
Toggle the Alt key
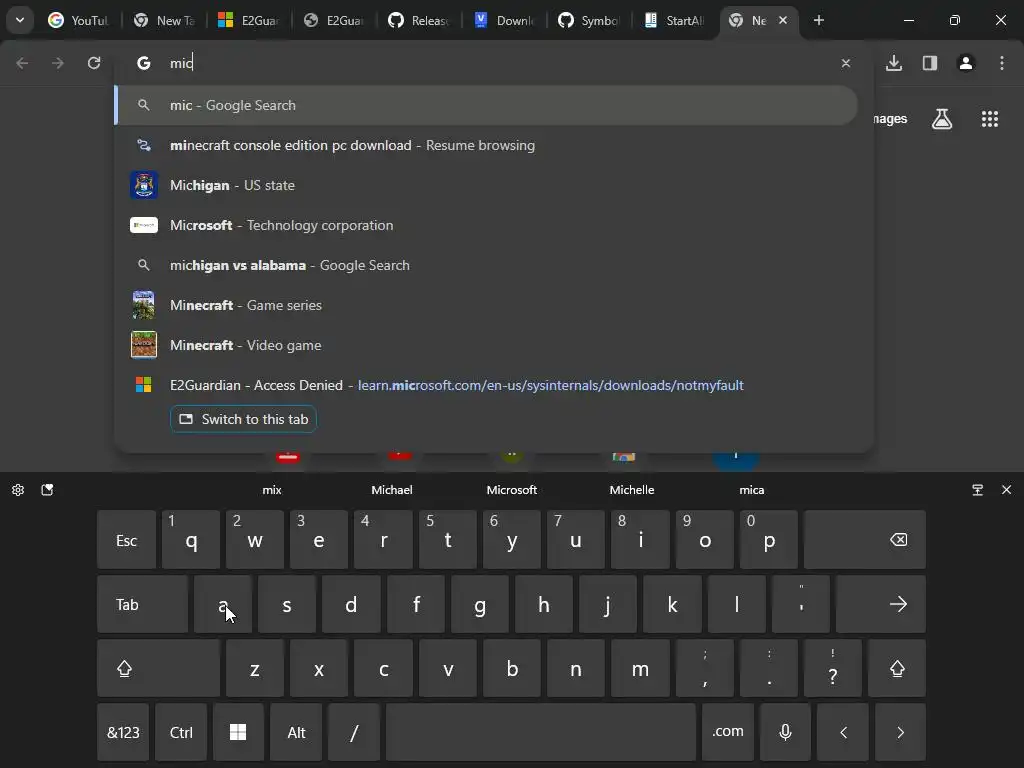point(296,732)
